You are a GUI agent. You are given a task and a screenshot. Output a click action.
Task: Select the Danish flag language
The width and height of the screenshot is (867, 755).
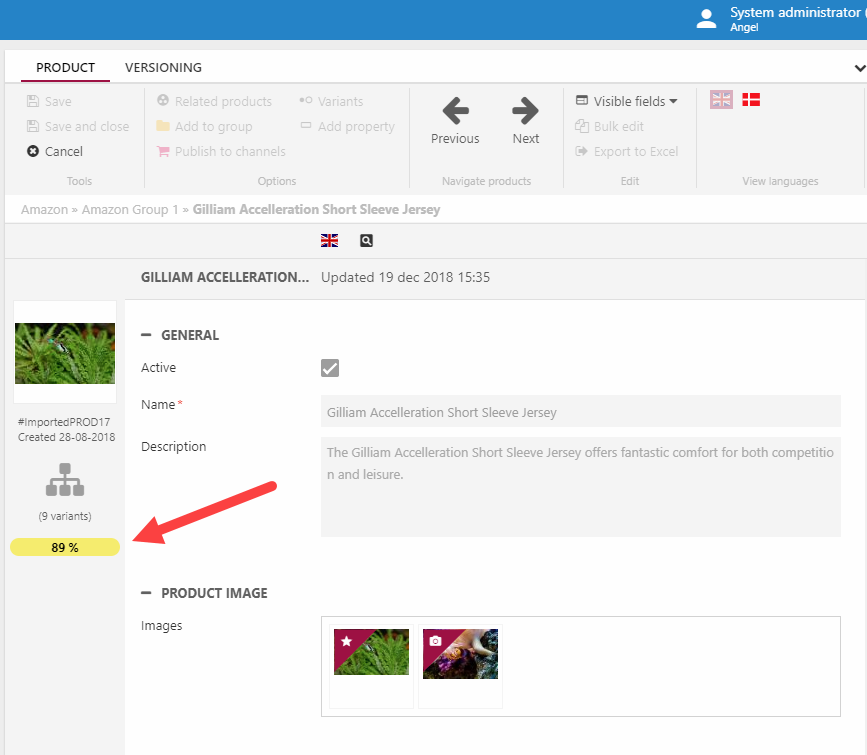tap(751, 99)
